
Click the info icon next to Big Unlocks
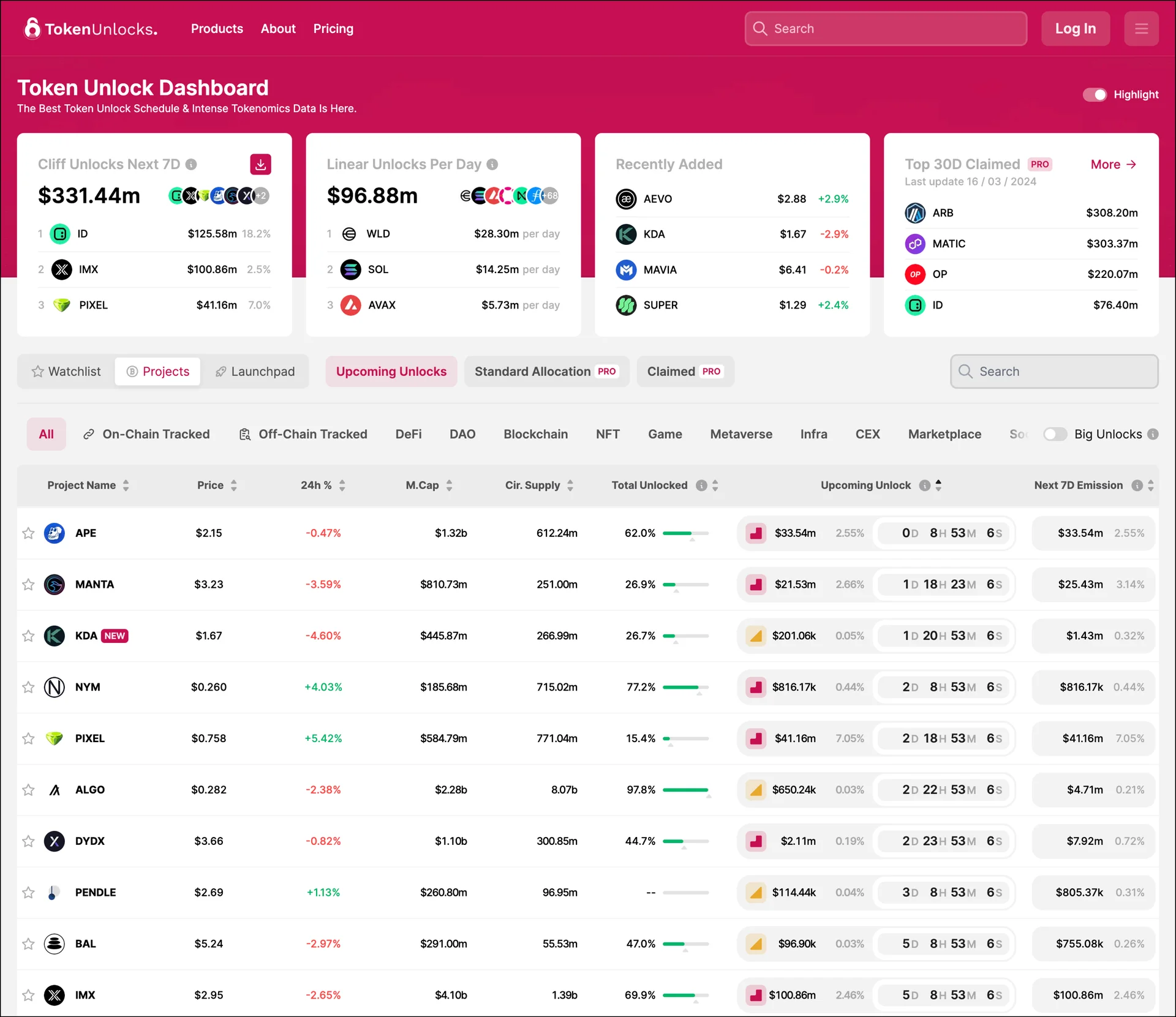tap(1153, 434)
